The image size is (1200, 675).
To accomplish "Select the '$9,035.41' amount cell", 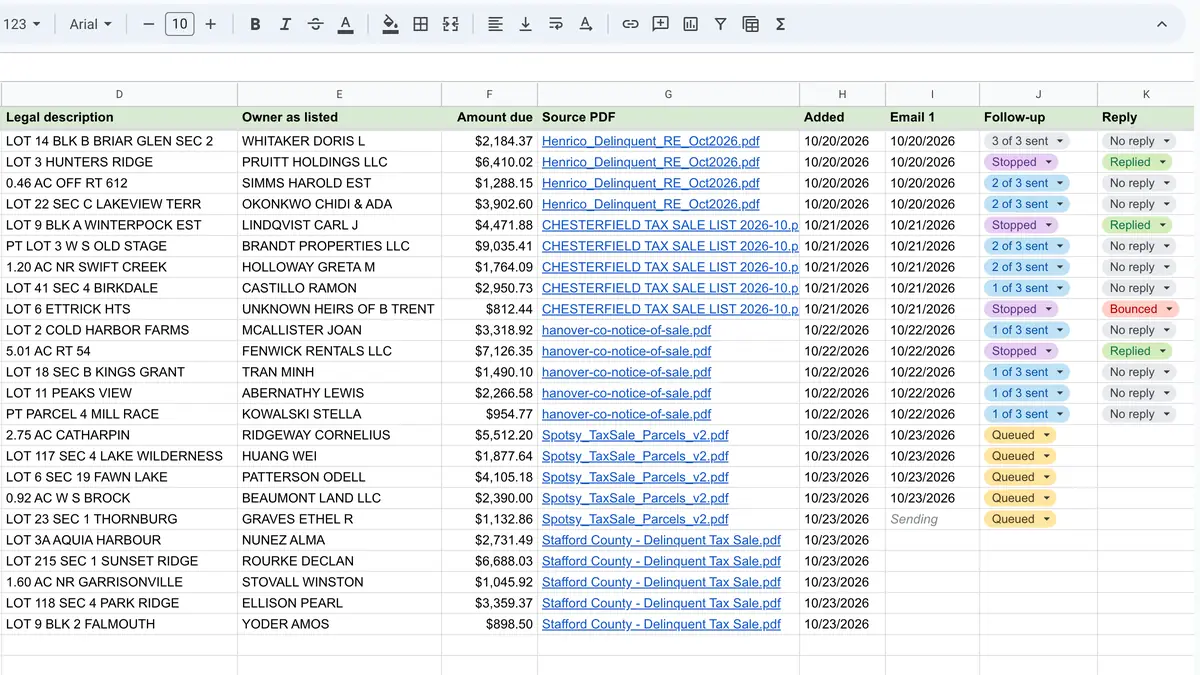I will pos(489,246).
